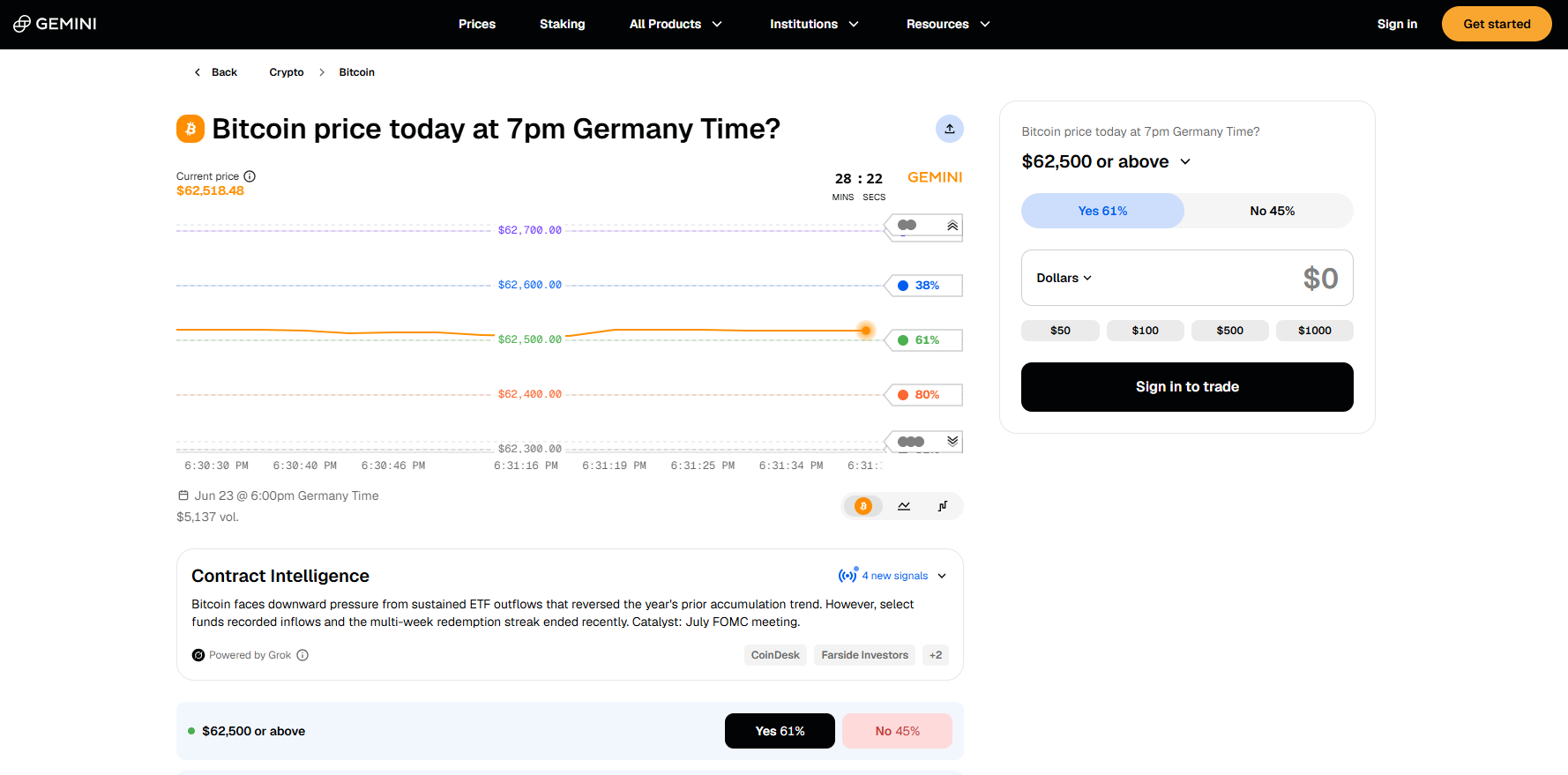Select the 61% marker for $62,500

tap(924, 340)
